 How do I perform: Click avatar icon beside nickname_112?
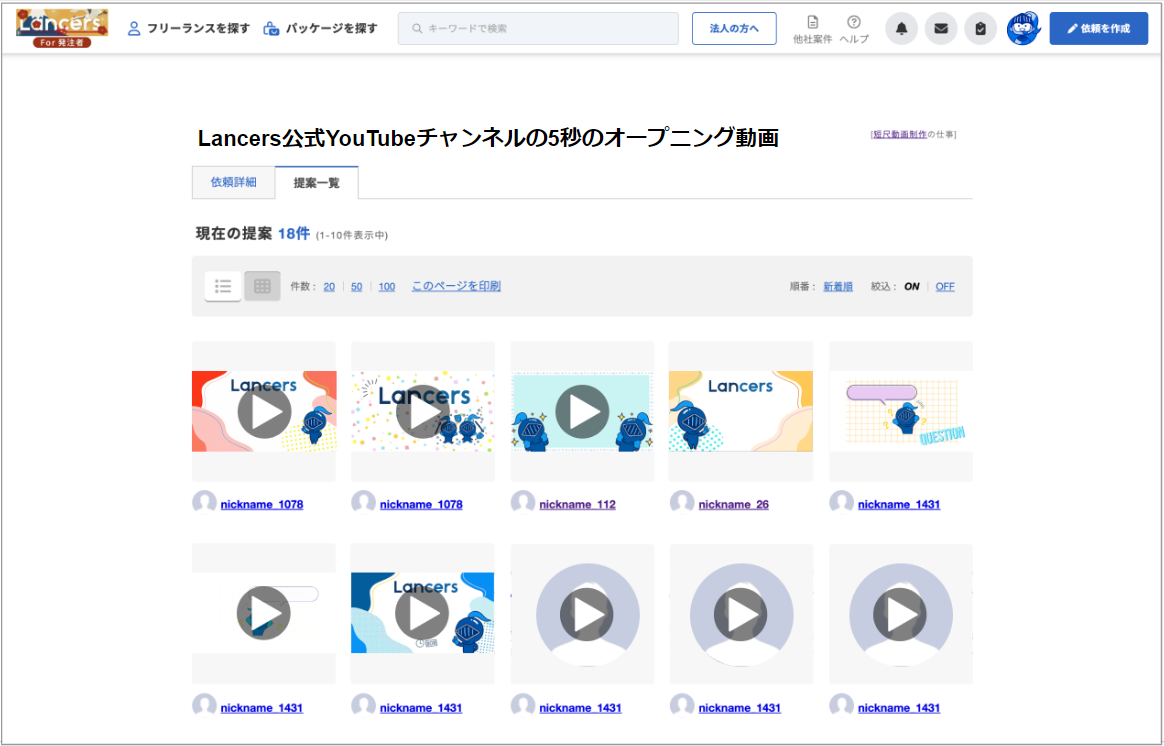pyautogui.click(x=523, y=503)
